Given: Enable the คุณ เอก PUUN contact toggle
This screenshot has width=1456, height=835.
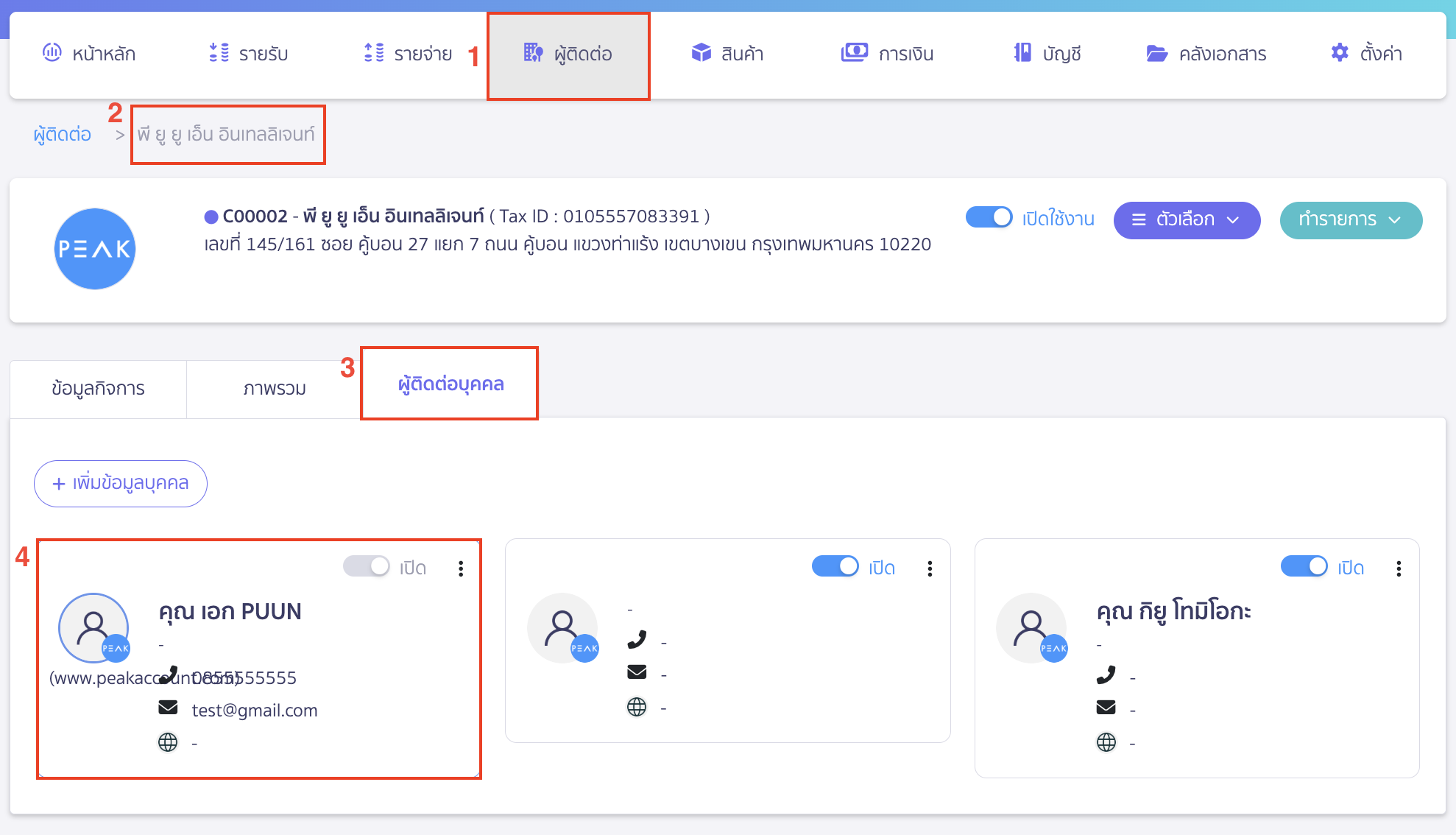Looking at the screenshot, I should pos(367,566).
